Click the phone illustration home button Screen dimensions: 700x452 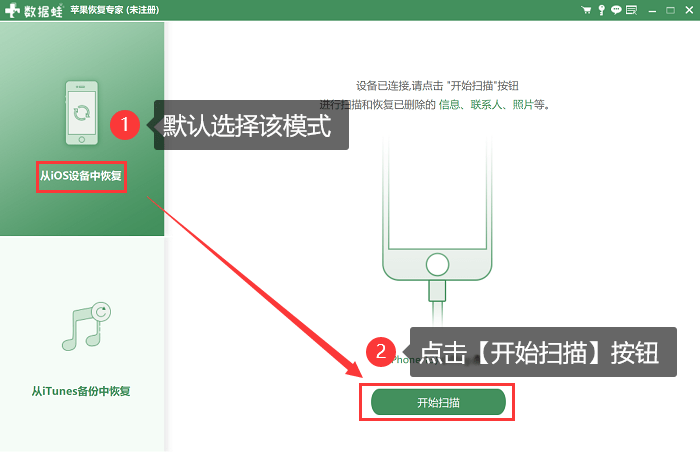point(437,264)
